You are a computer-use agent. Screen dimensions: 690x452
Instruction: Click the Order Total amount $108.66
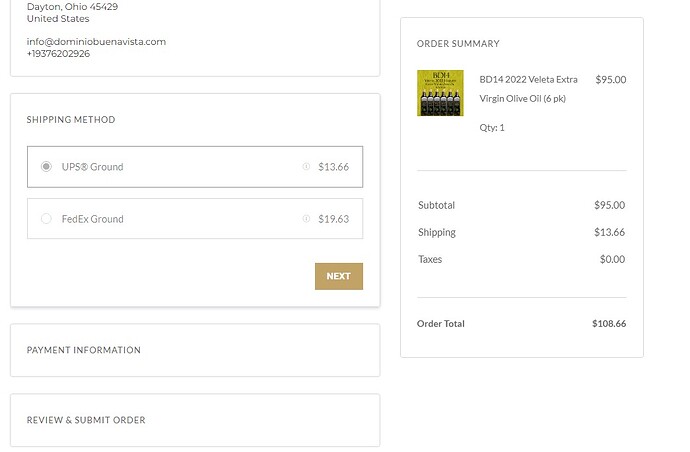coord(609,323)
